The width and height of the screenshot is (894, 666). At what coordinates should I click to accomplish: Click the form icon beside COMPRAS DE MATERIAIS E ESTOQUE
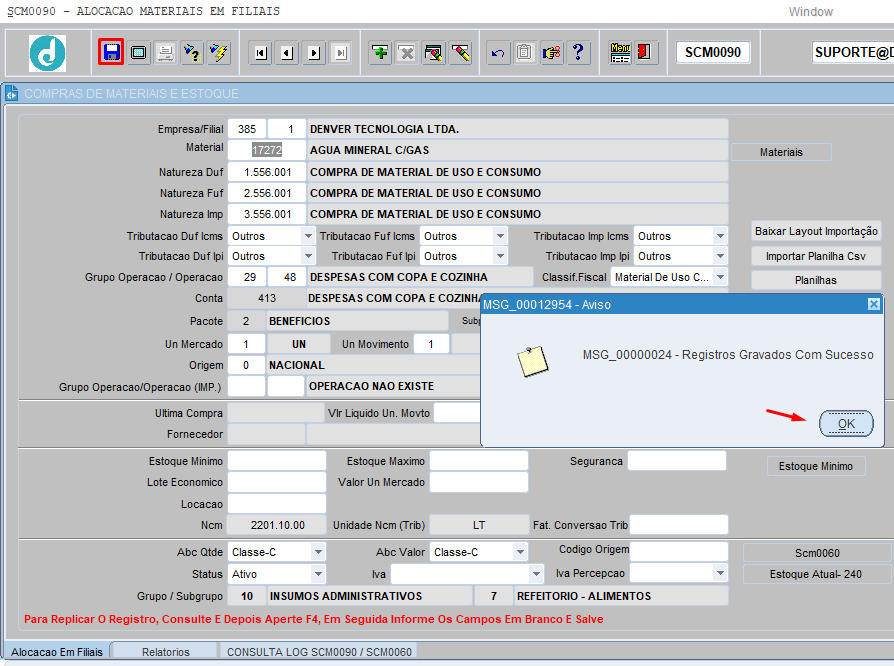click(12, 94)
